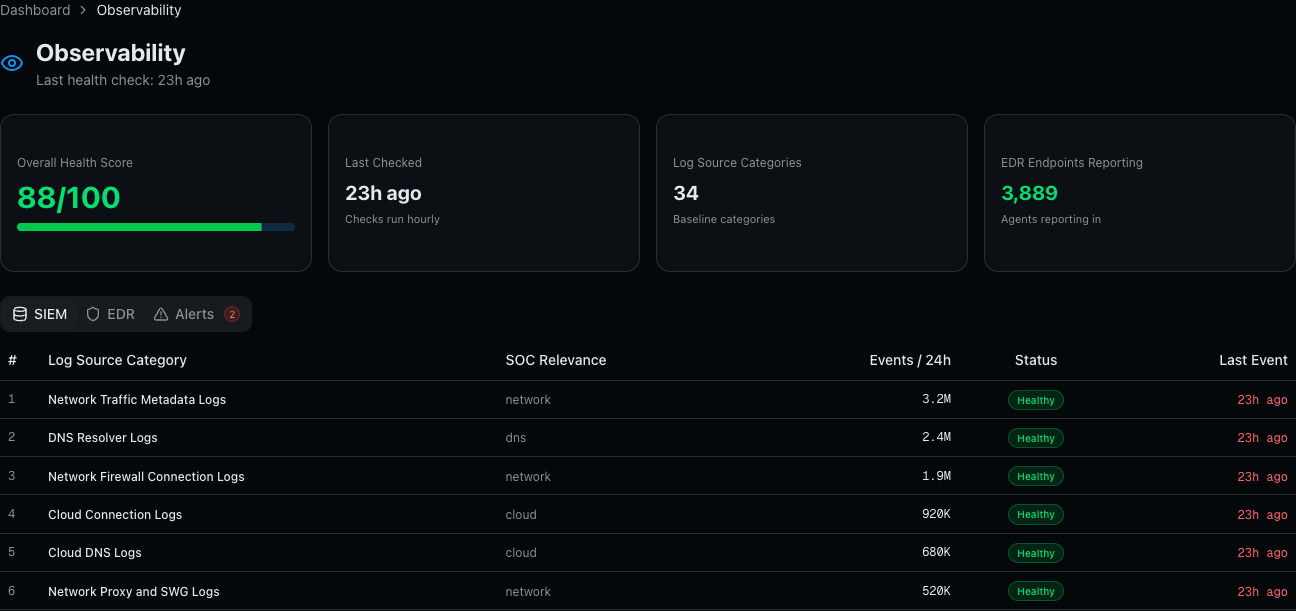Select the SIEM database icon
1296x611 pixels.
20,314
